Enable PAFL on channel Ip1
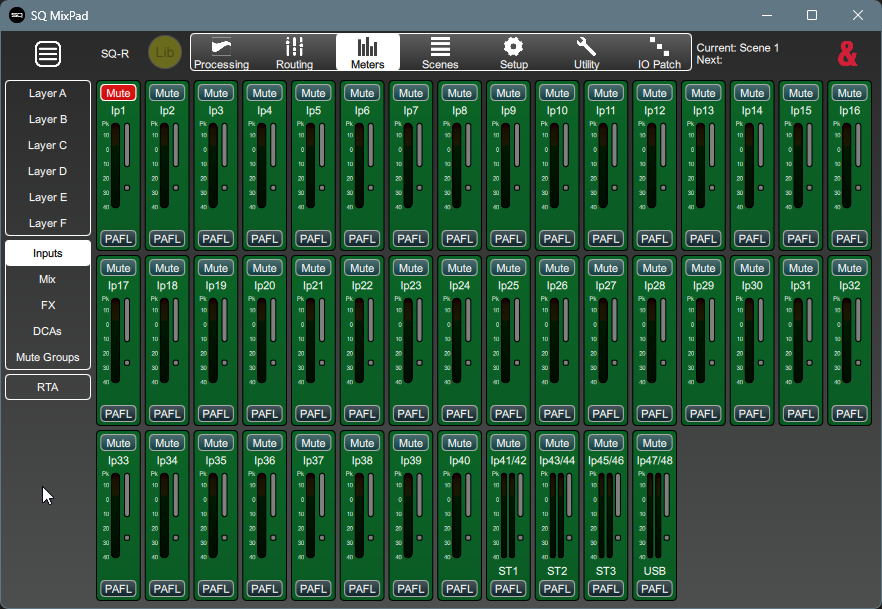 (118, 239)
